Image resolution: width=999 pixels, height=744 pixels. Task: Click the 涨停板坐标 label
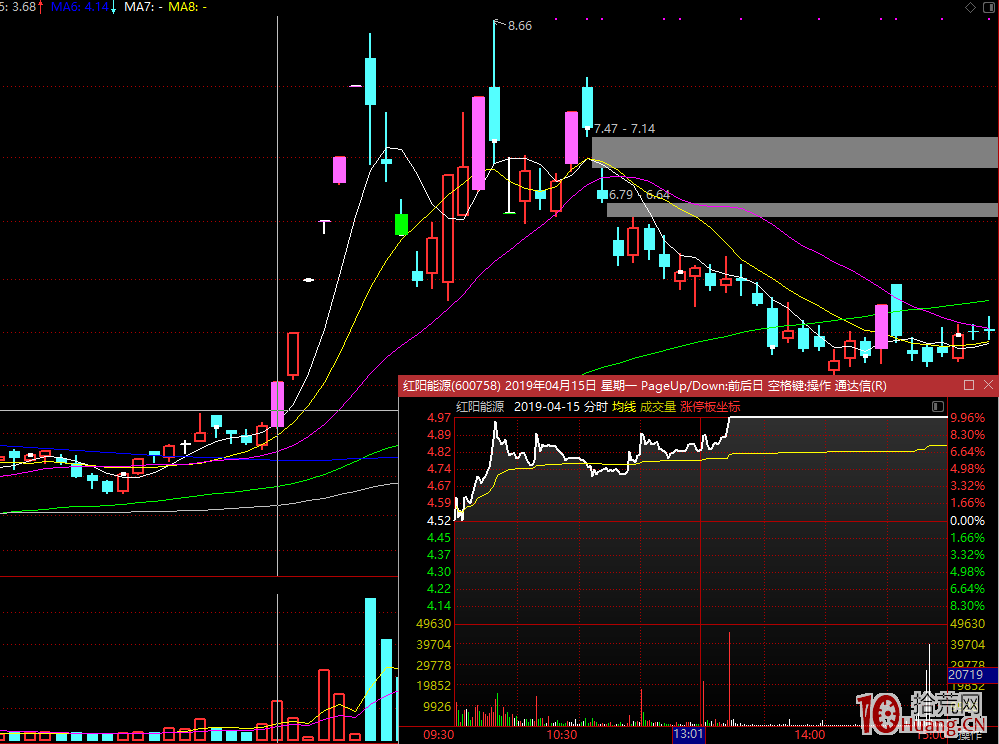(710, 406)
